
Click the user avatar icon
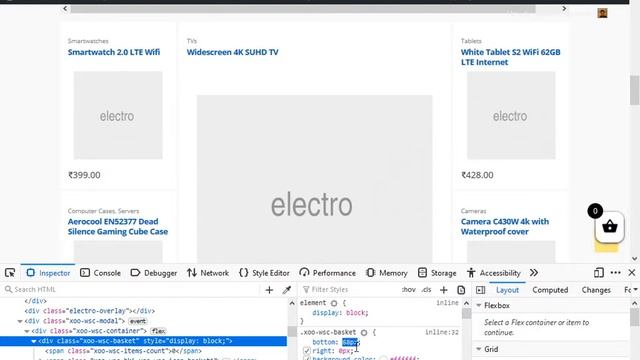[x=602, y=13]
